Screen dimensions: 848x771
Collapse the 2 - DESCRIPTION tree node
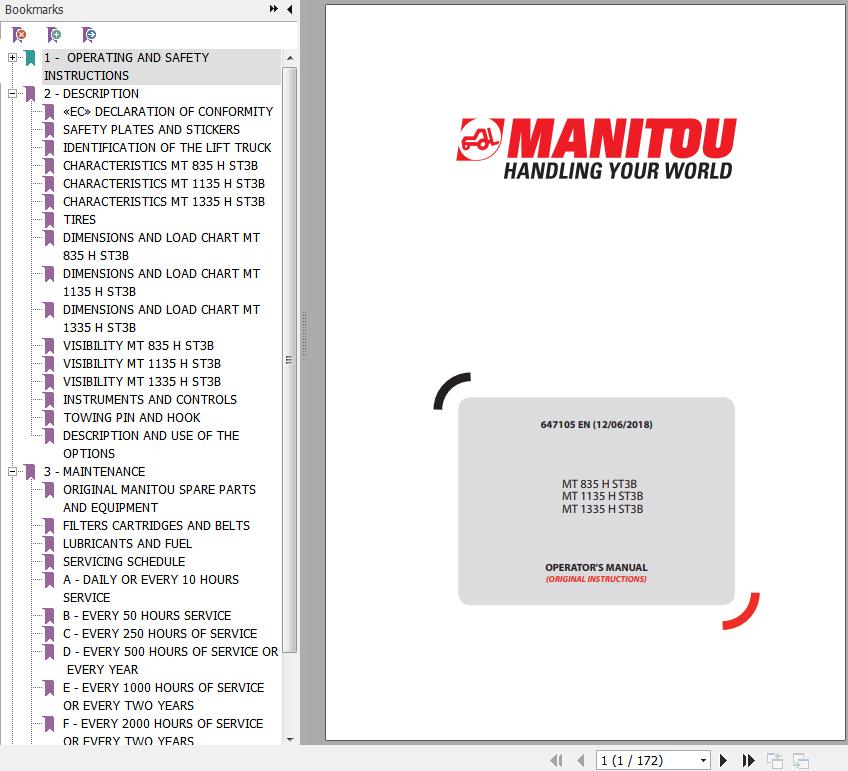(x=12, y=94)
